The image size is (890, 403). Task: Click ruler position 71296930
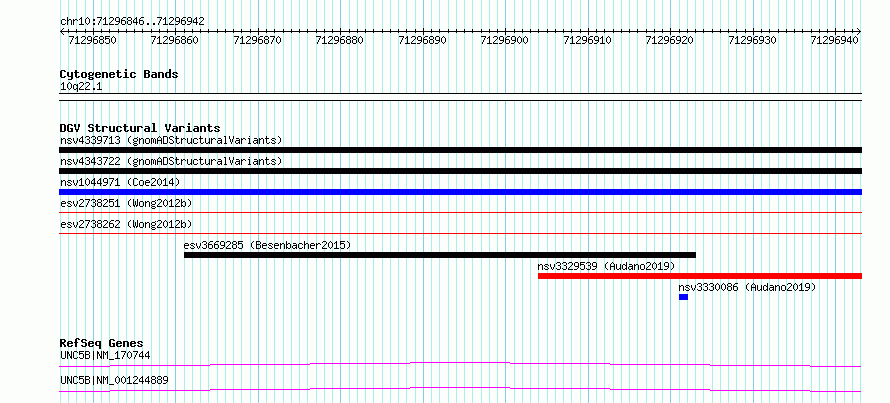(753, 40)
